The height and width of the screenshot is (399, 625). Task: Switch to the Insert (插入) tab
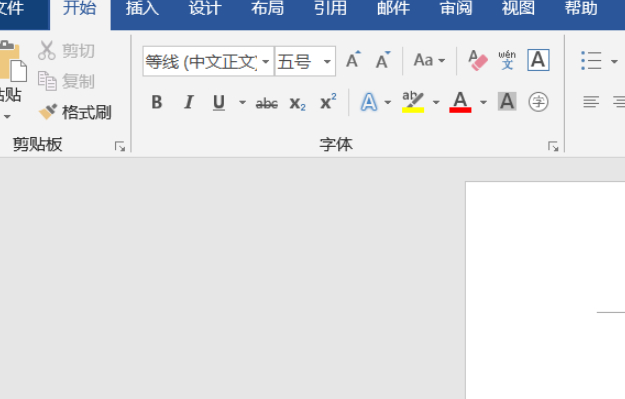142,9
